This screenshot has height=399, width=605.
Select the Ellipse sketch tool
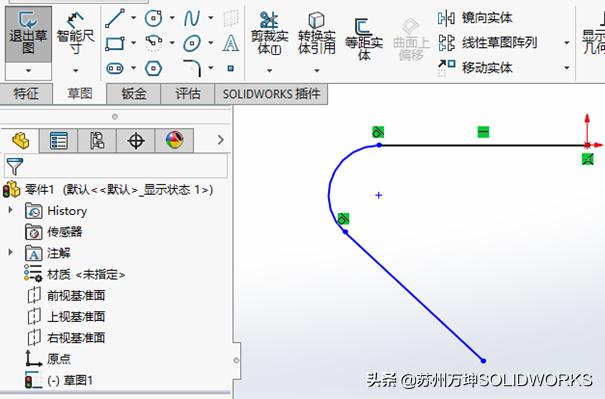(x=192, y=43)
